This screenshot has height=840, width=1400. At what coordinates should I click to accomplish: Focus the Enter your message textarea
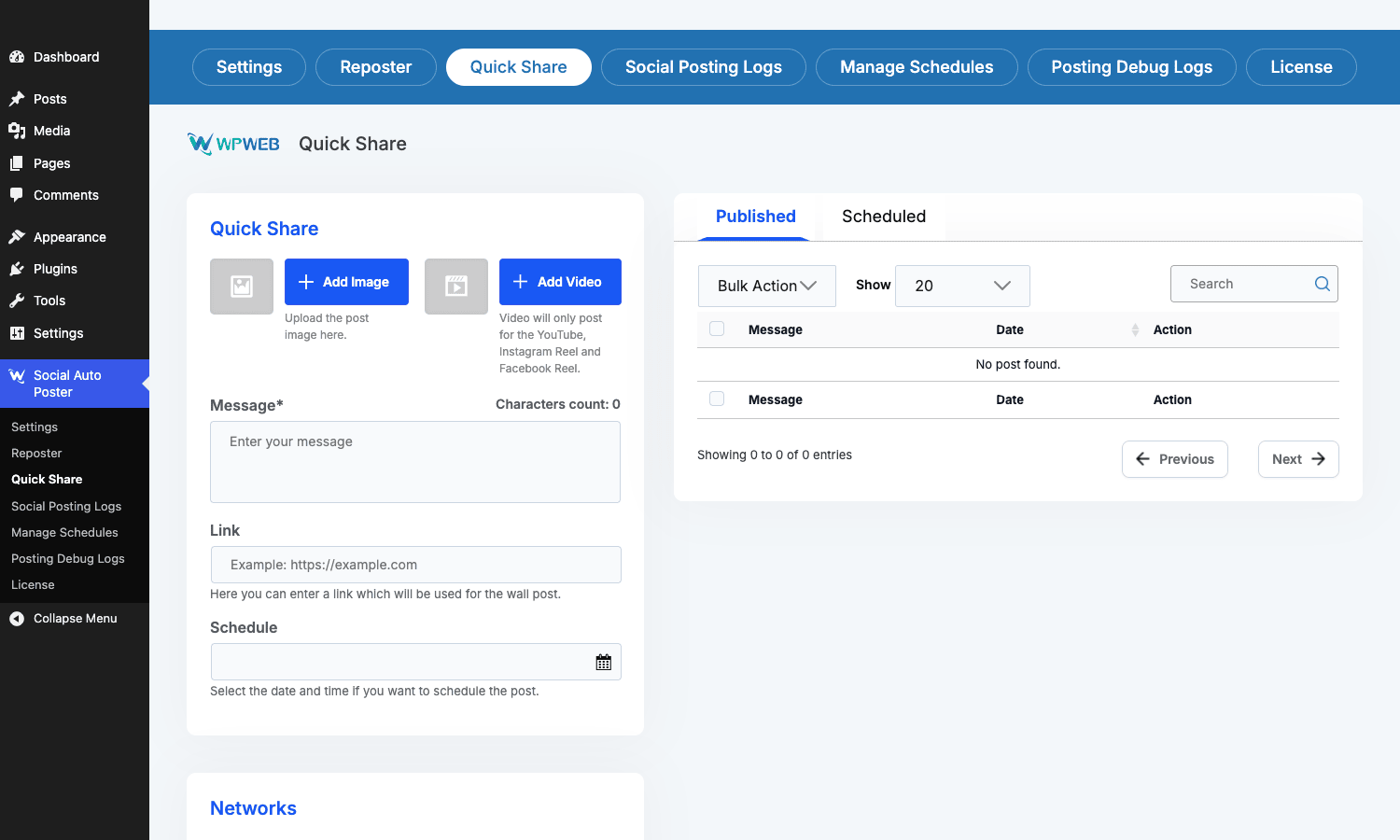click(x=415, y=462)
